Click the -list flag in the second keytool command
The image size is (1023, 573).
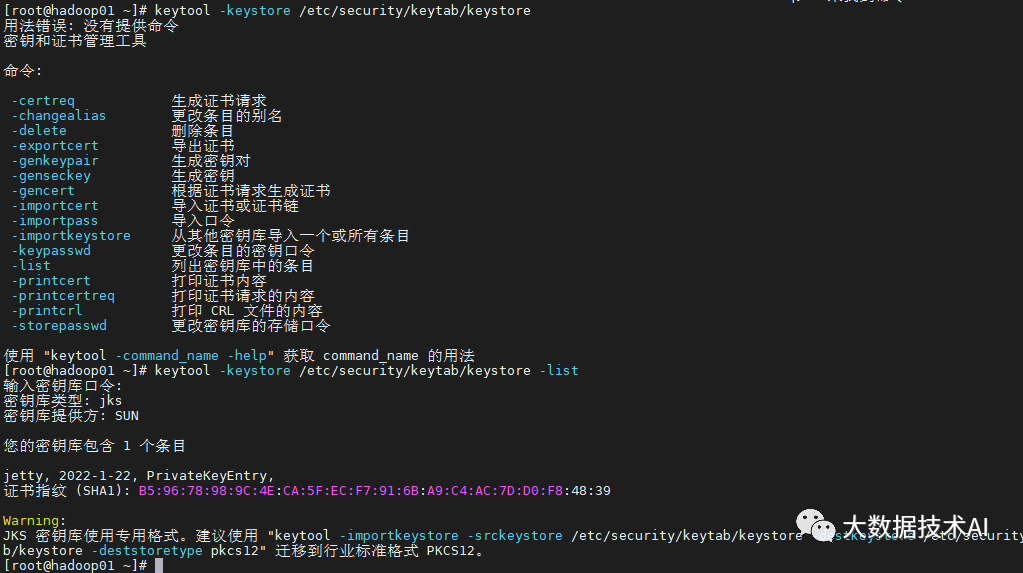tap(559, 371)
